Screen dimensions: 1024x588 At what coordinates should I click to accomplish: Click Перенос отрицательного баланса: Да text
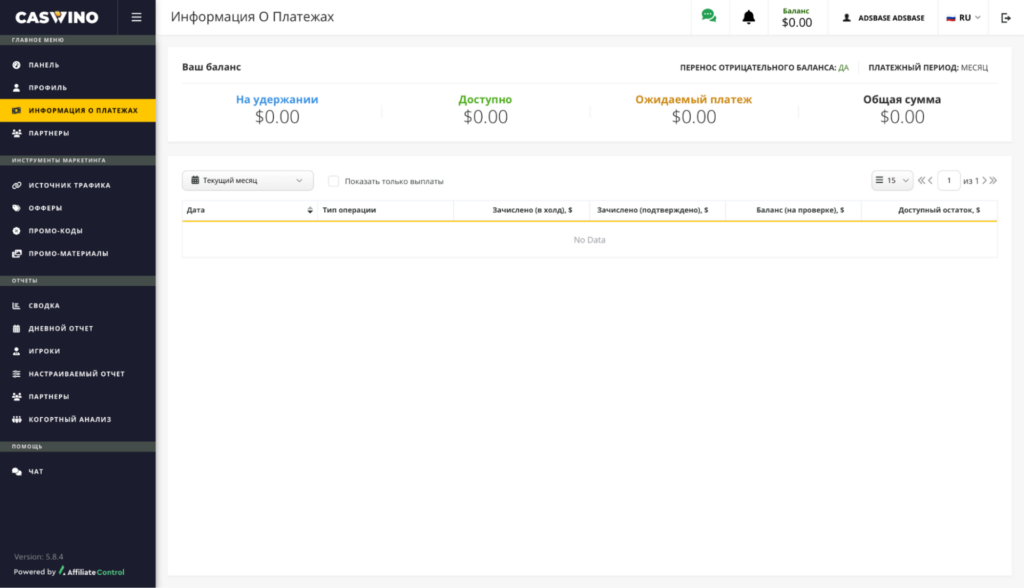tap(764, 67)
